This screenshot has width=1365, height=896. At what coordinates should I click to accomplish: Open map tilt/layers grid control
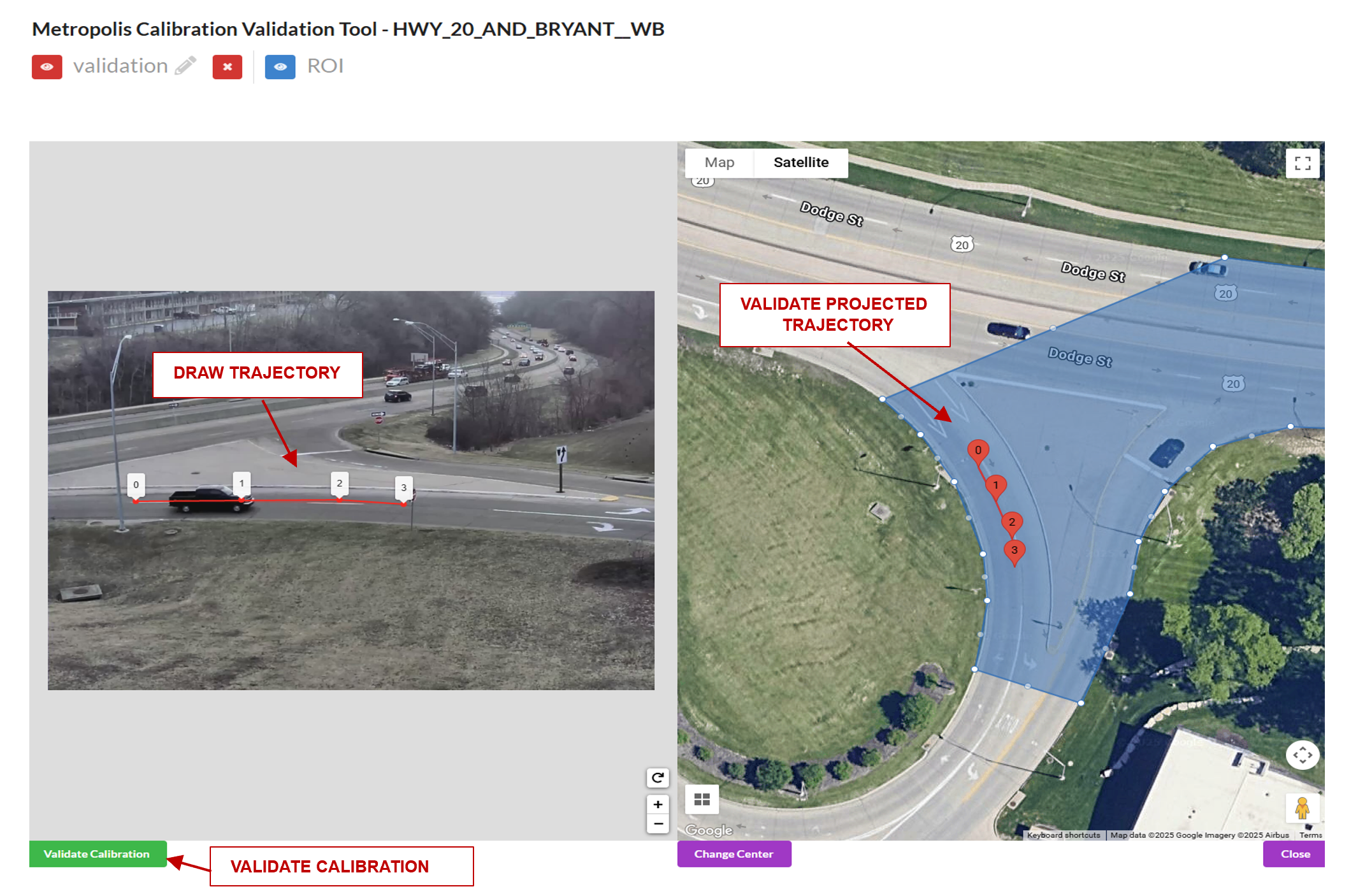pyautogui.click(x=702, y=799)
